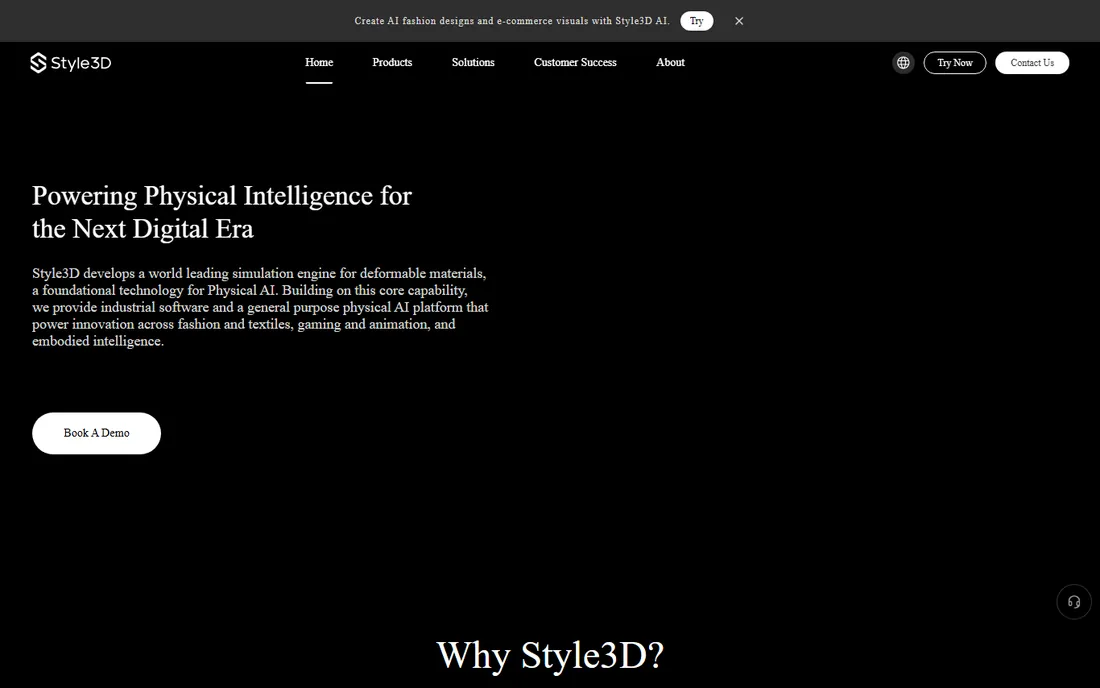Click the Contact Us button
Image resolution: width=1100 pixels, height=688 pixels.
coord(1032,62)
